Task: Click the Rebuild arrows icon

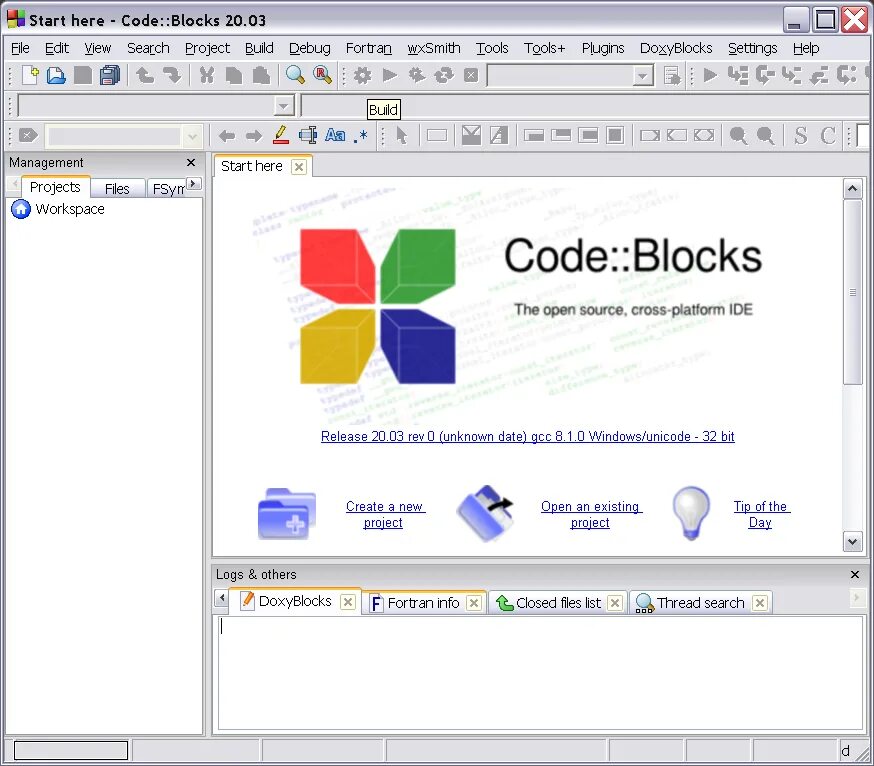Action: 444,75
